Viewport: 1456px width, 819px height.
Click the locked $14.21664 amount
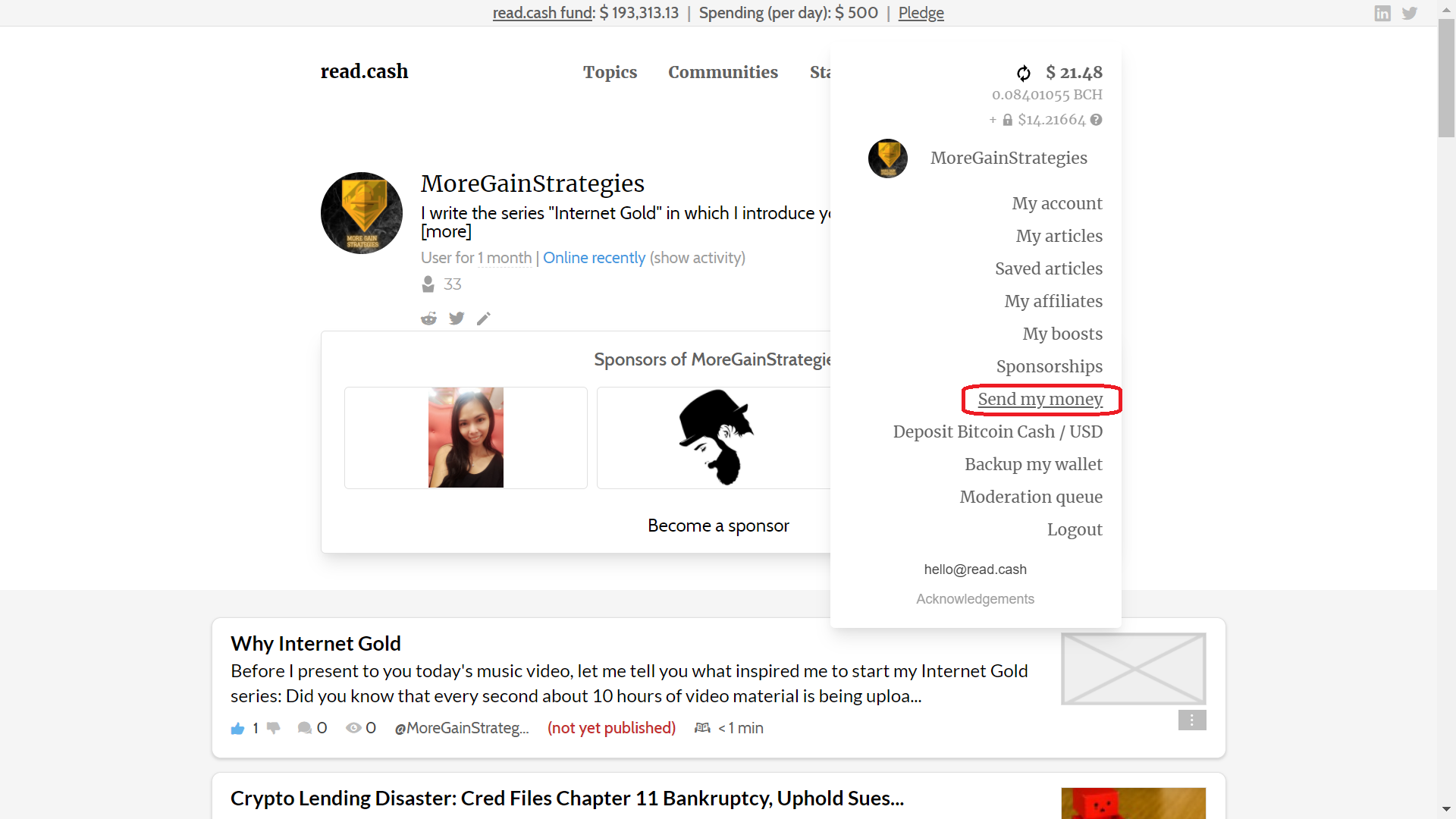(x=1052, y=120)
